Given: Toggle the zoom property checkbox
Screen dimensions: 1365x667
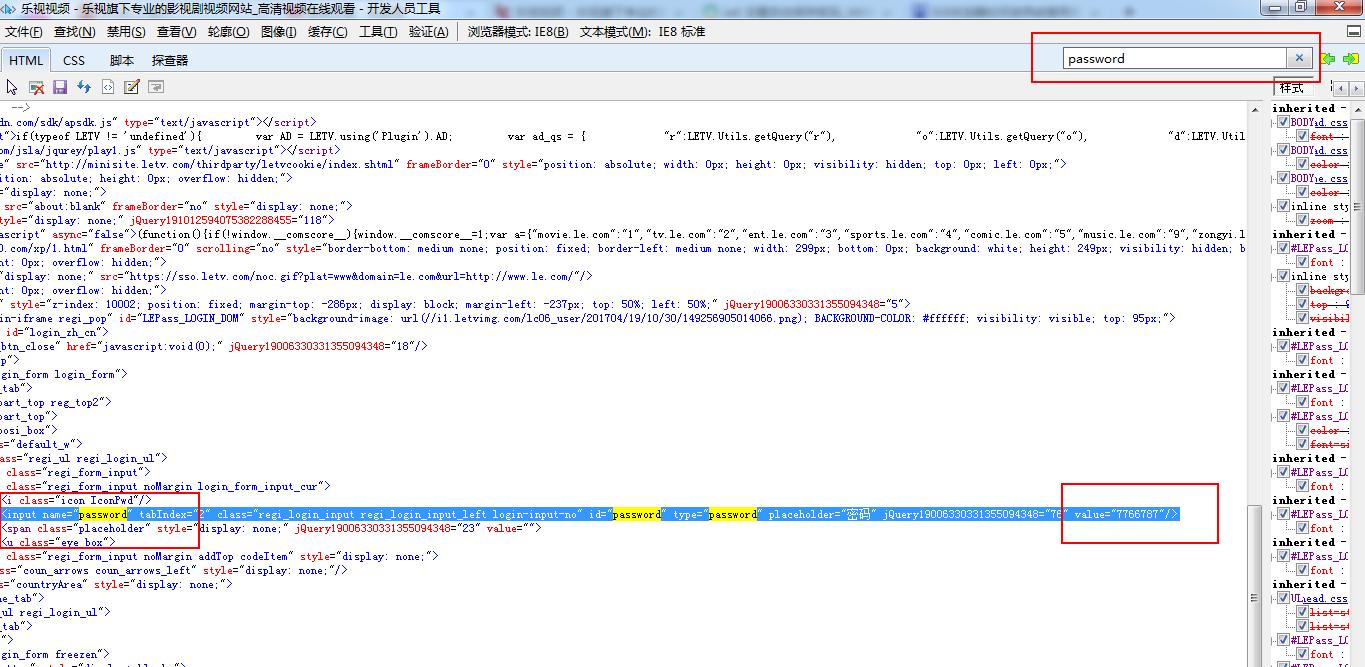Looking at the screenshot, I should 1302,220.
